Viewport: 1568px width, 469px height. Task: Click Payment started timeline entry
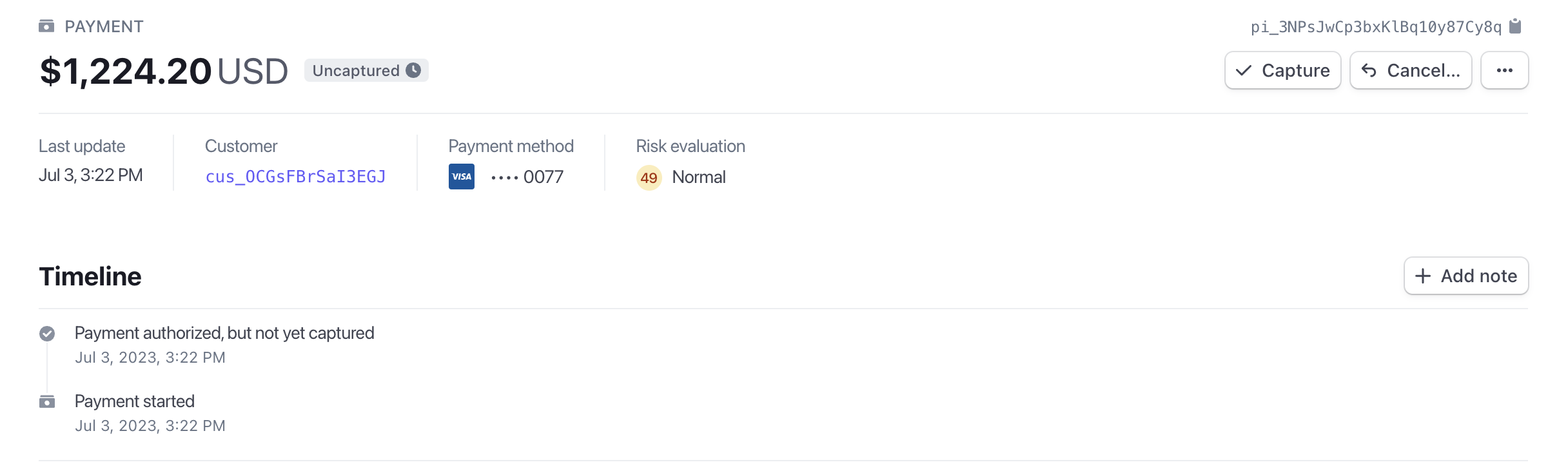(x=135, y=401)
